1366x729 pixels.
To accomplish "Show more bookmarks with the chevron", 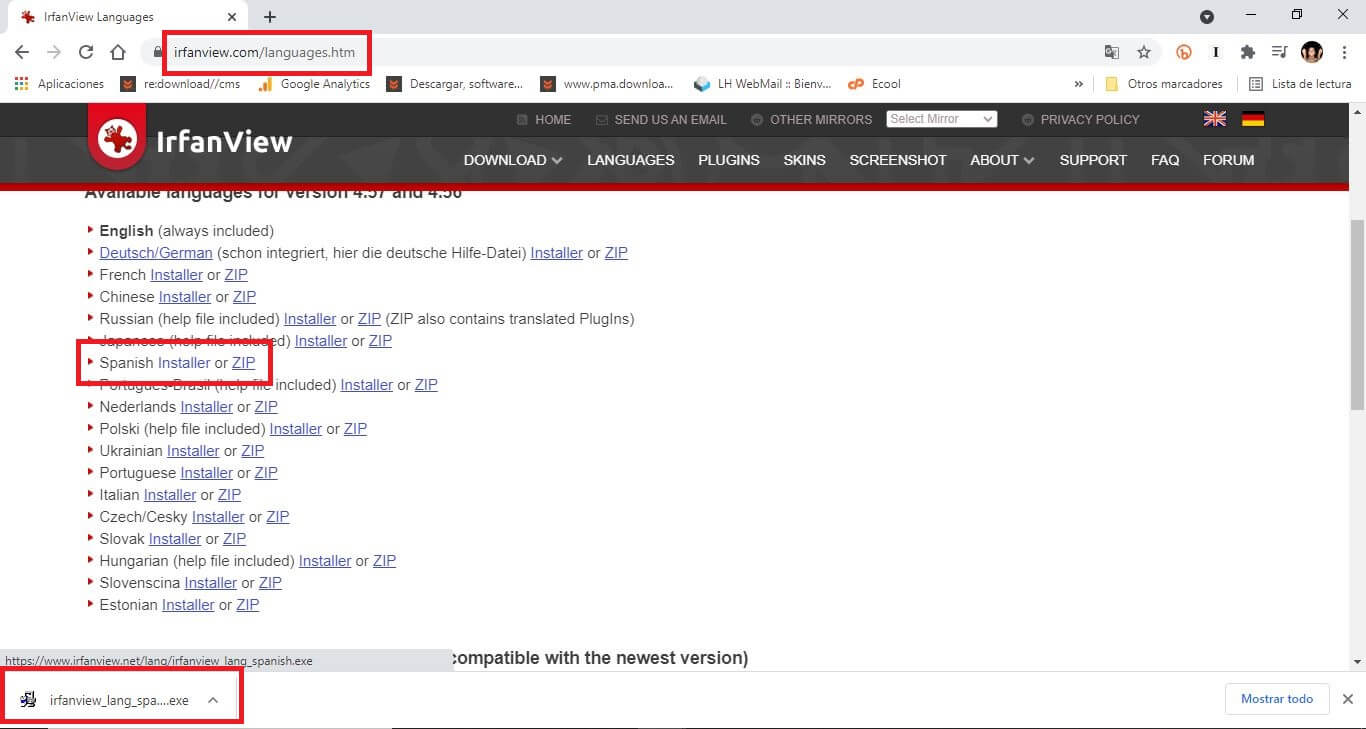I will pyautogui.click(x=1078, y=84).
